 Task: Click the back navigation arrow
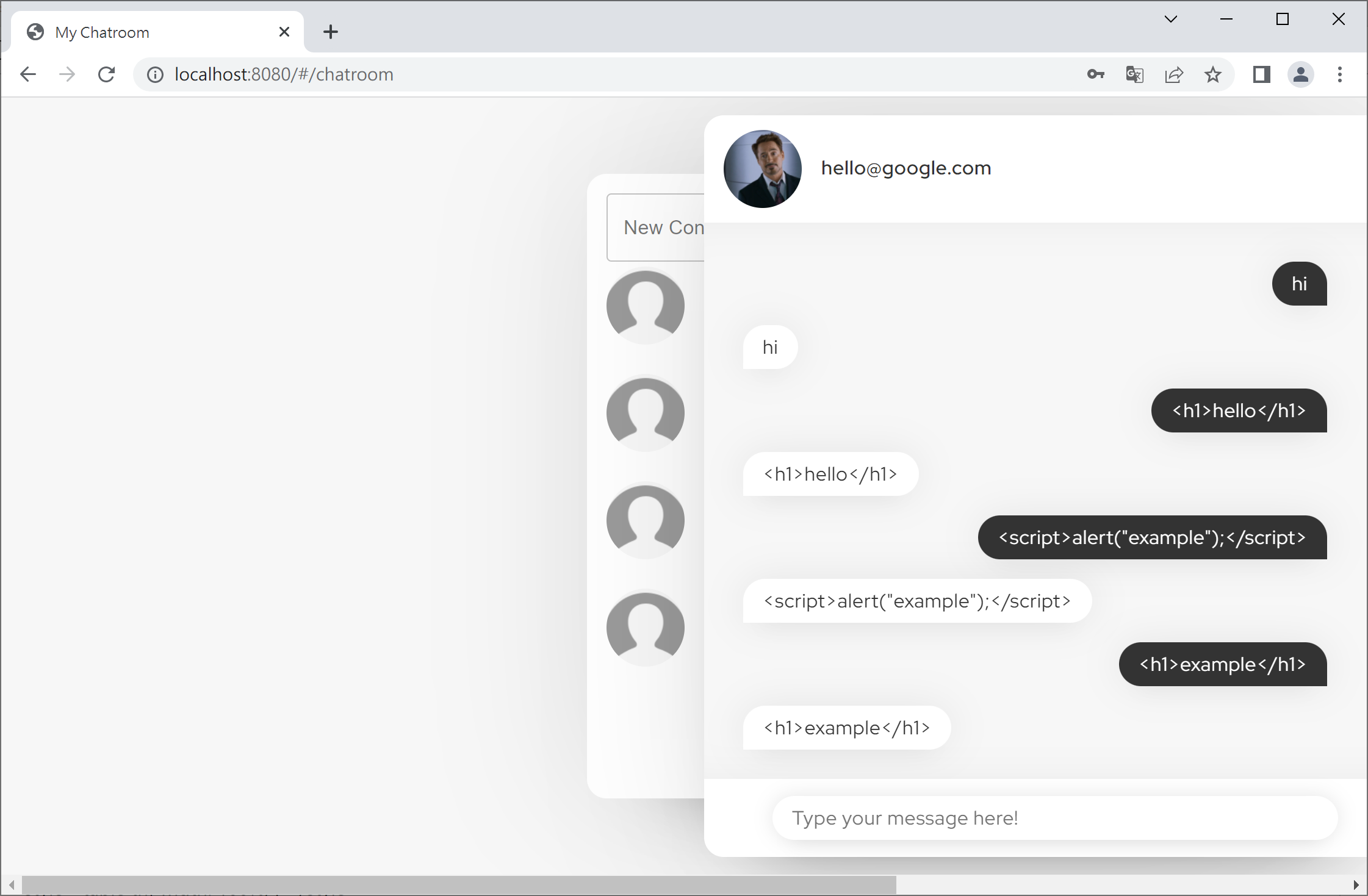[x=28, y=74]
